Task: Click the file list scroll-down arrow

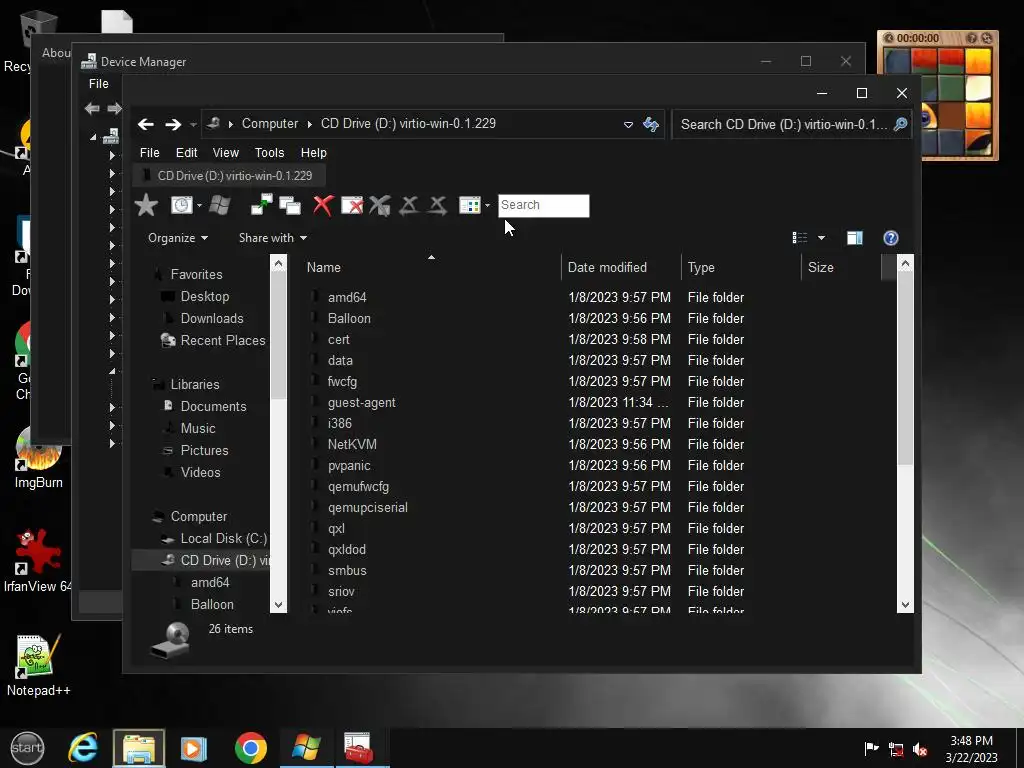Action: click(x=905, y=604)
